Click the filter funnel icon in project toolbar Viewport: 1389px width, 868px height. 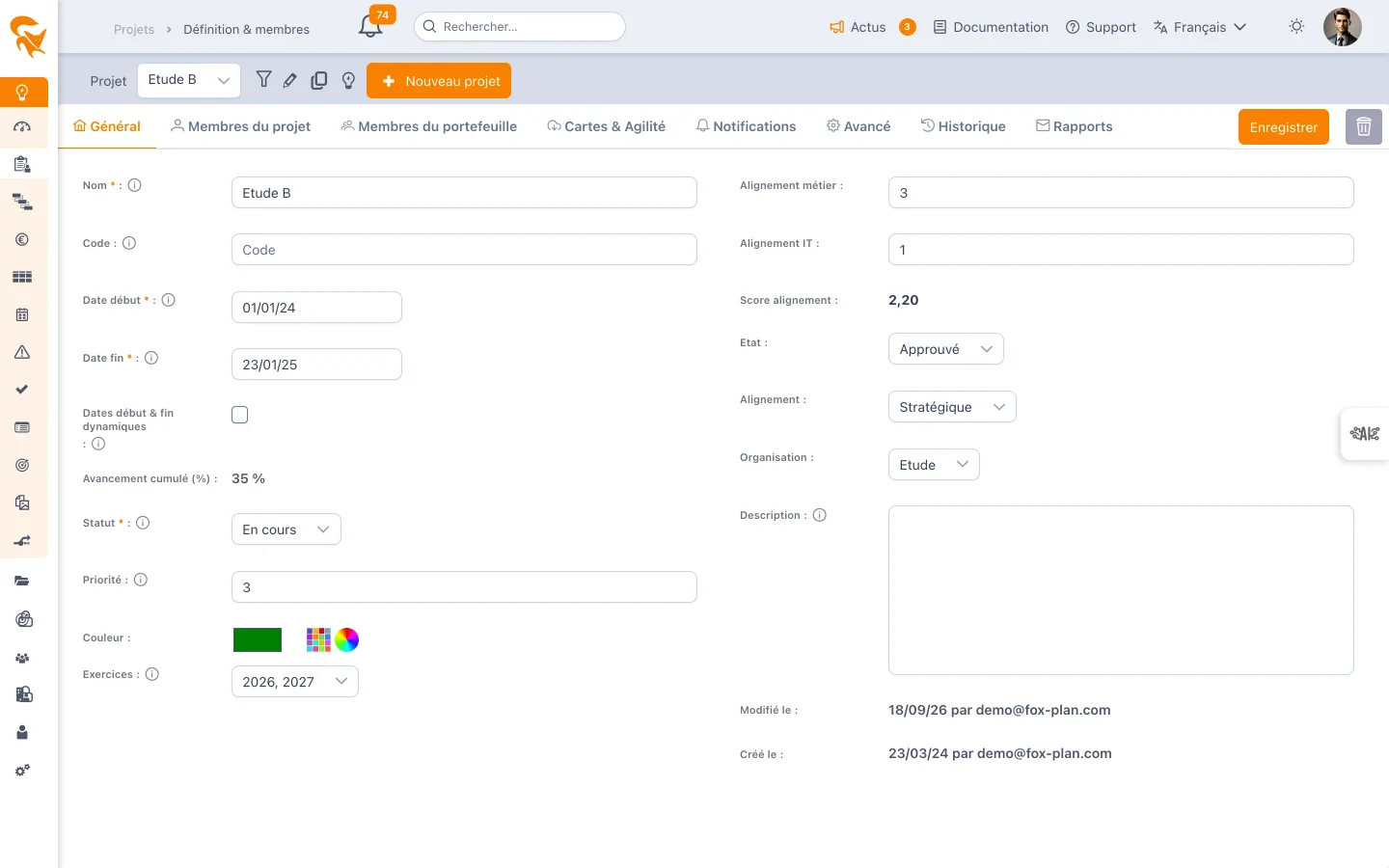pyautogui.click(x=263, y=80)
